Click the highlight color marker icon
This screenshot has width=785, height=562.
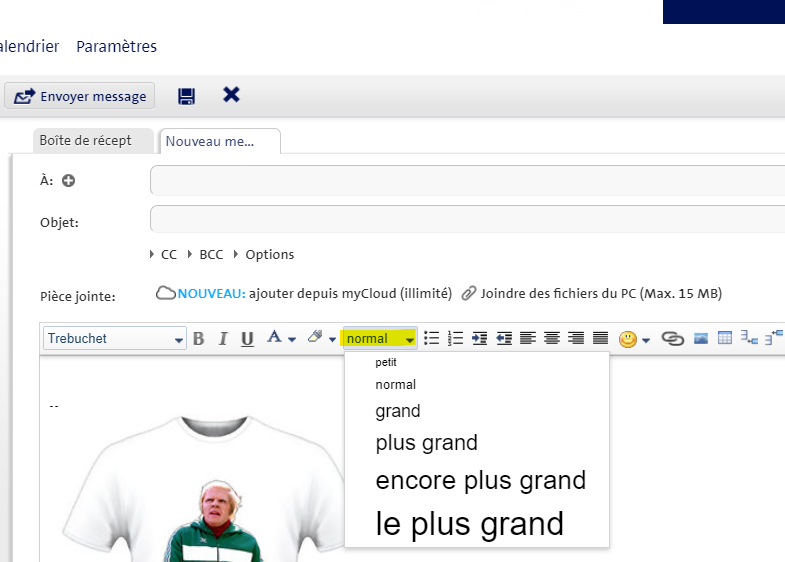(315, 336)
